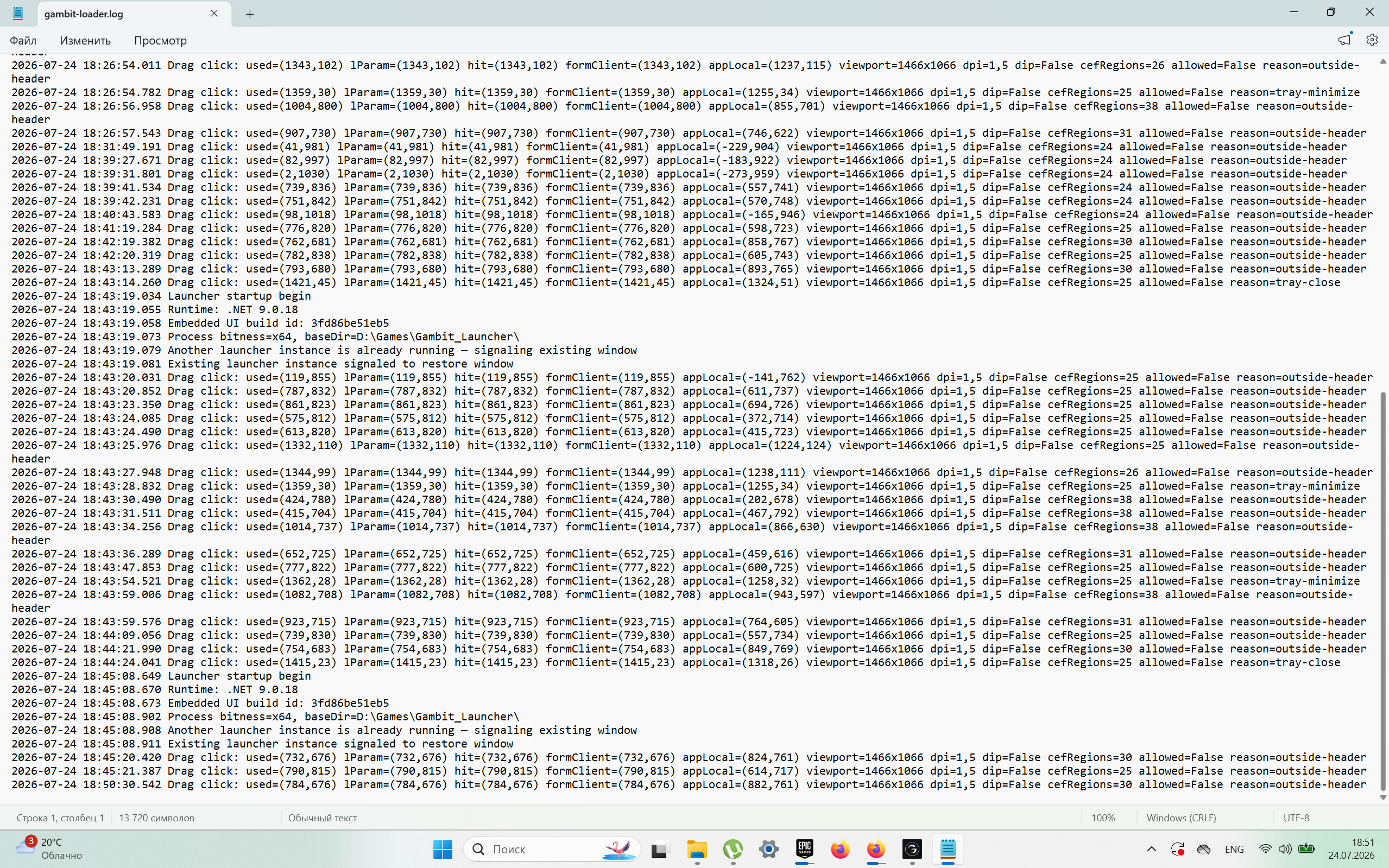
Task: Open the Изменить menu
Action: (x=85, y=40)
